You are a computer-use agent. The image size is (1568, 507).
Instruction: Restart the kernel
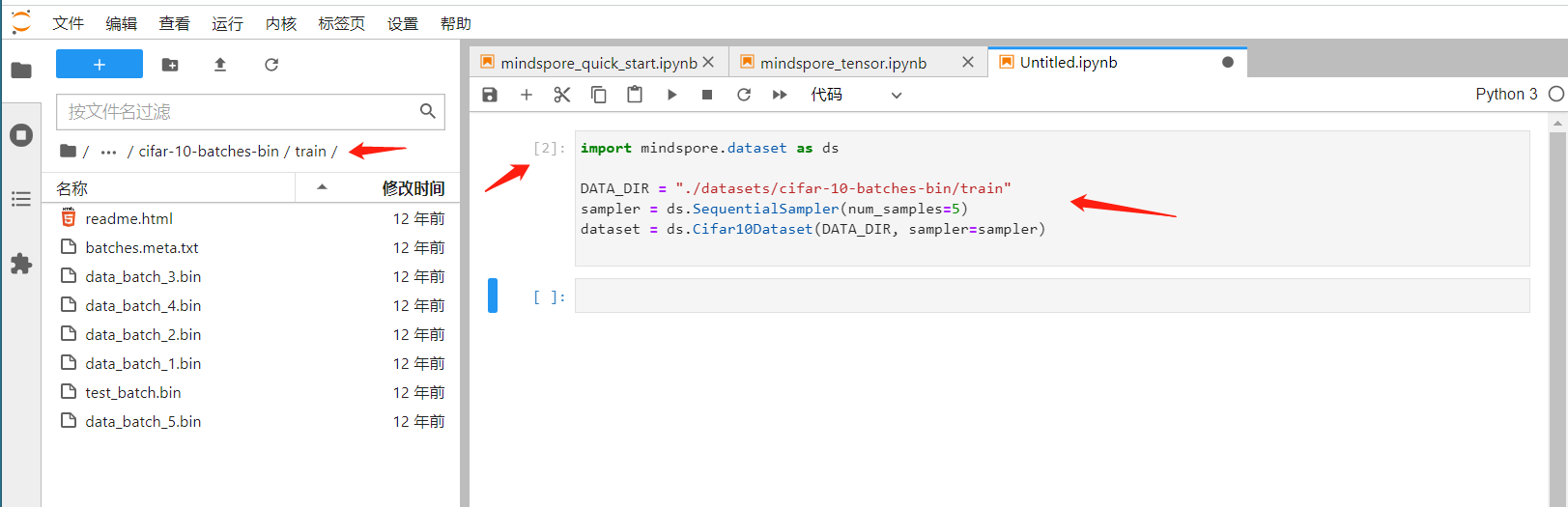pos(744,95)
